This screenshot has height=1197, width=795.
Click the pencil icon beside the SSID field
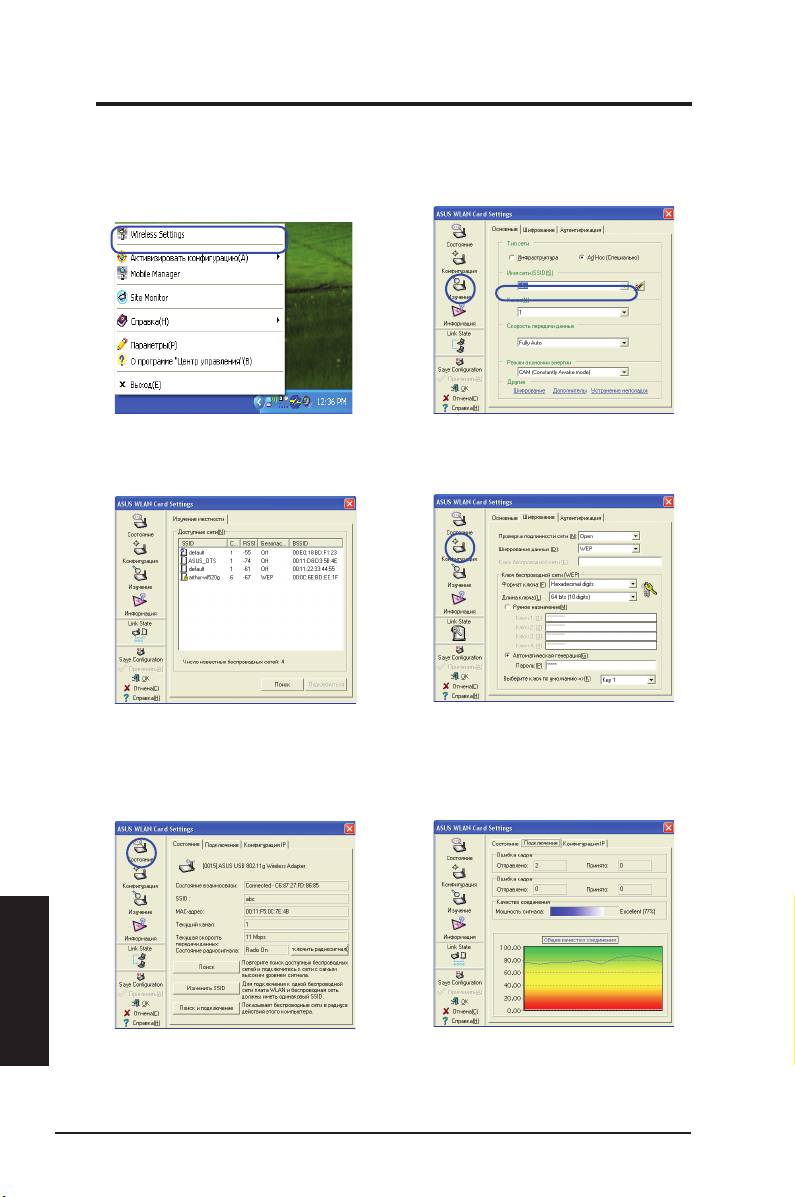pos(639,287)
